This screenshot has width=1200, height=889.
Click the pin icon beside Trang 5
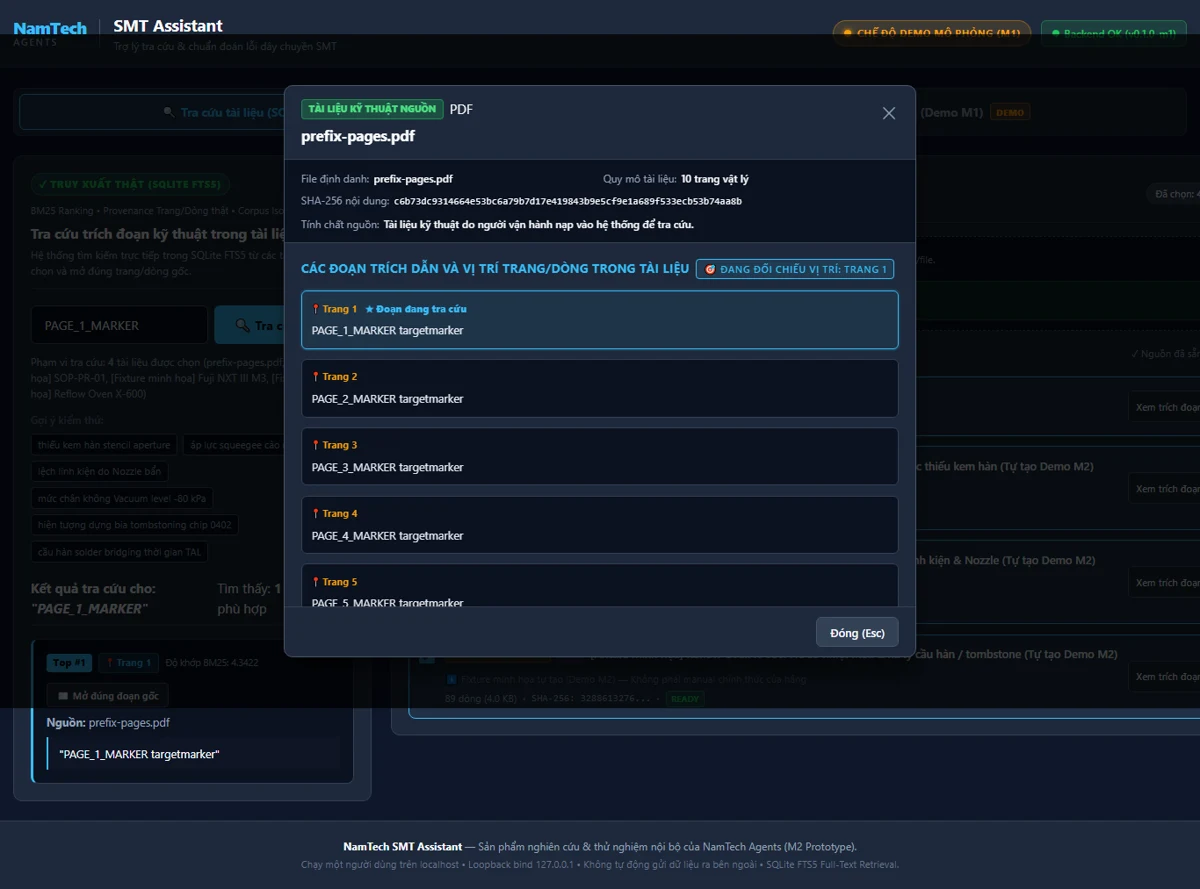pyautogui.click(x=316, y=582)
